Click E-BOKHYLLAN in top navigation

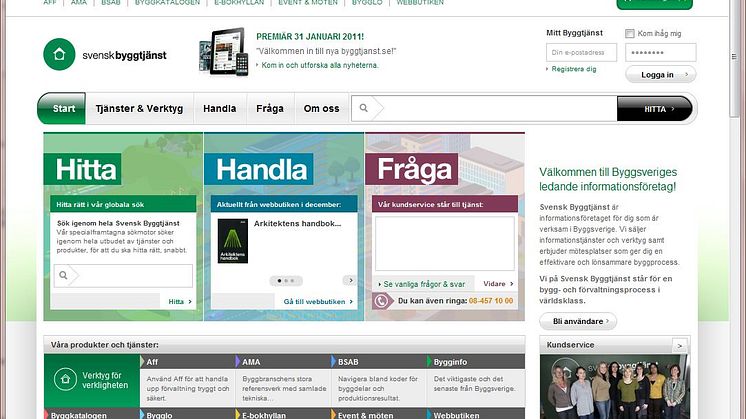point(239,2)
